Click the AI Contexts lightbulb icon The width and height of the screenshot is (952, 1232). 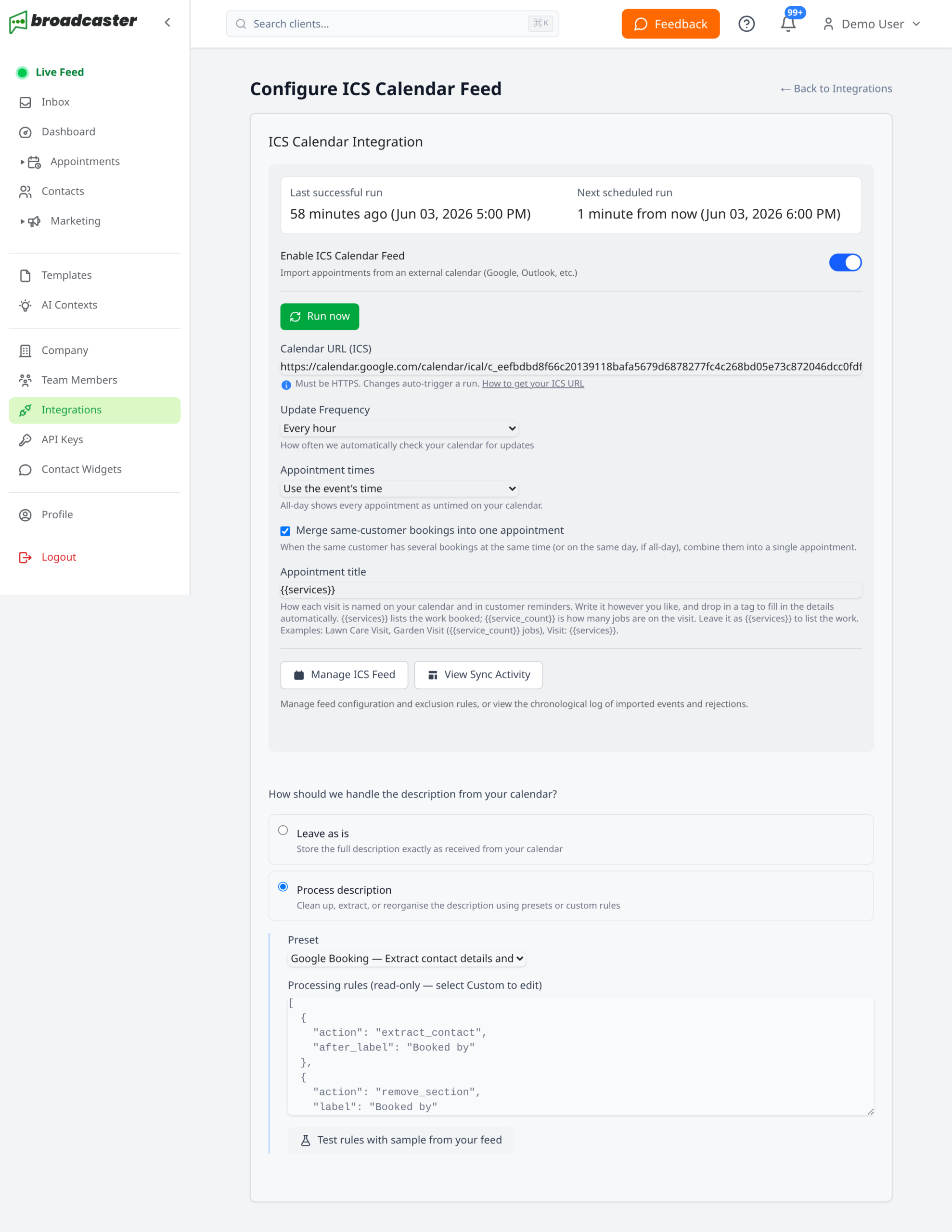click(26, 305)
